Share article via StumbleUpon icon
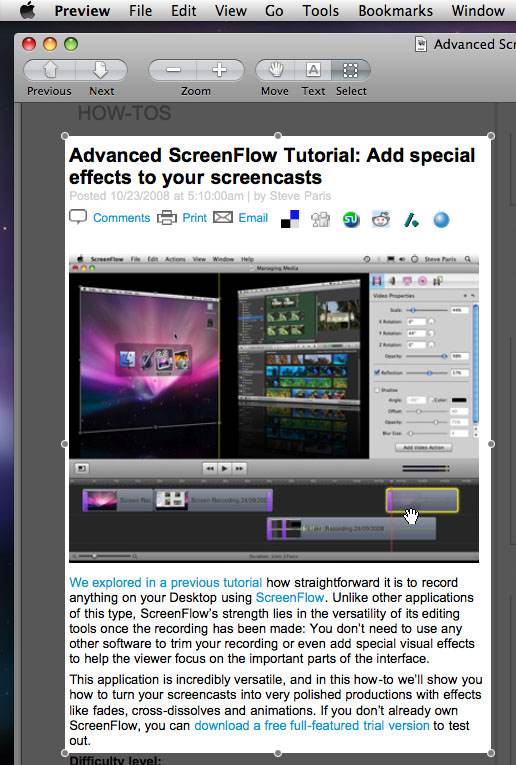 click(351, 220)
